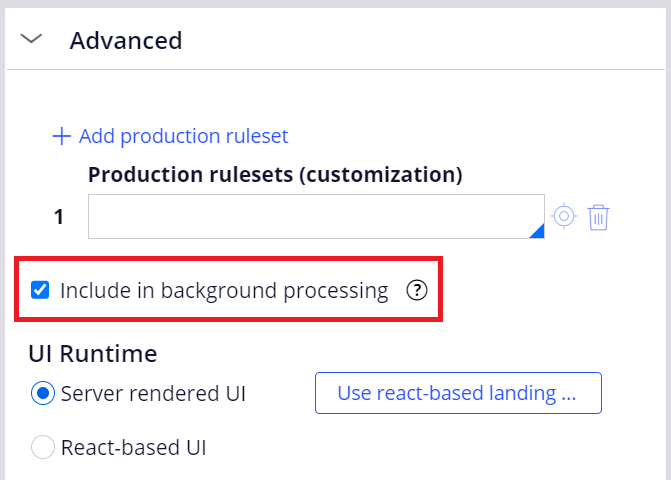
Task: Show help for background processing
Action: (417, 290)
